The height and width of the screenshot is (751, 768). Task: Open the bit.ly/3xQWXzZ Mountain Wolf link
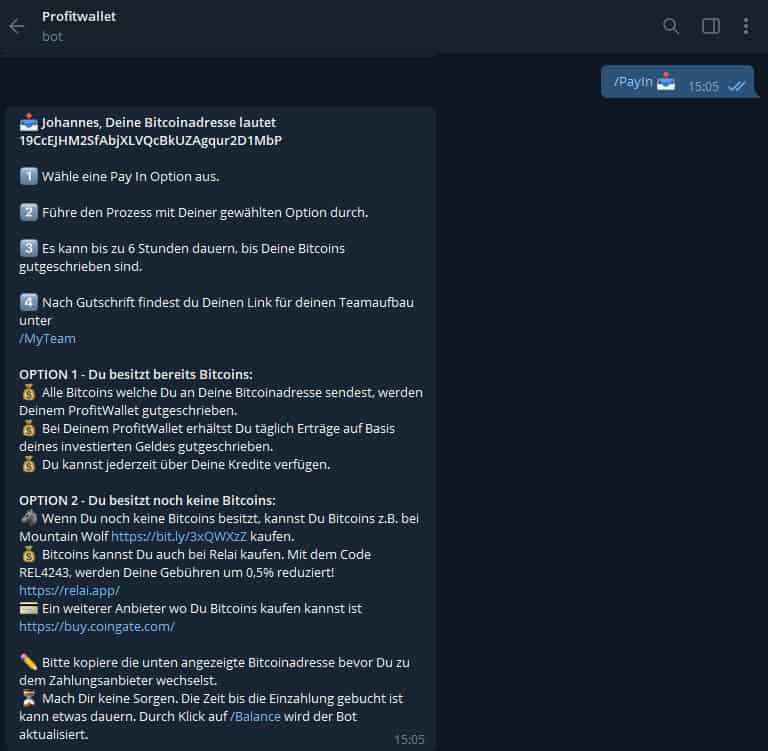179,536
